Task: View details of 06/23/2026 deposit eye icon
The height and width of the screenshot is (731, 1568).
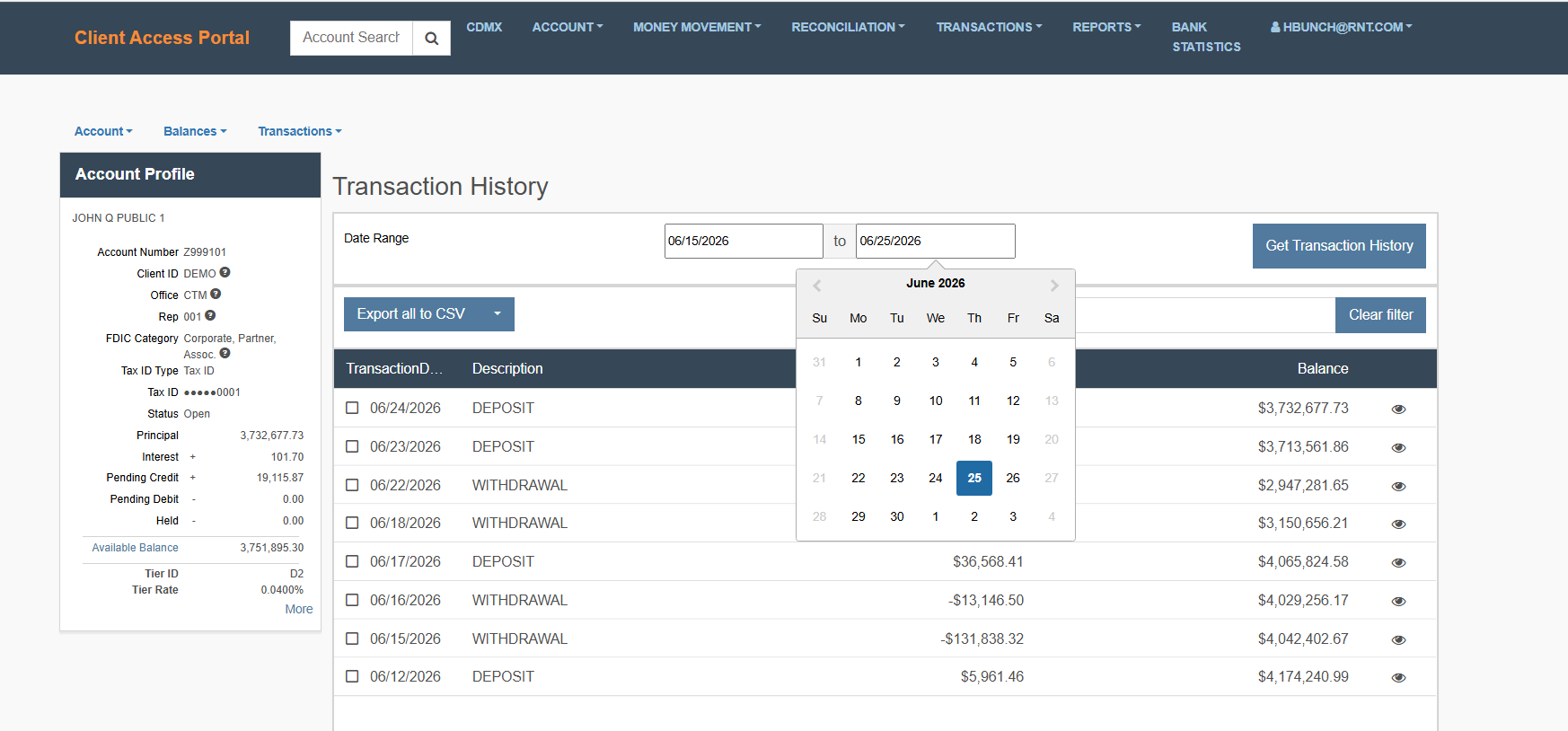Action: [x=1398, y=447]
